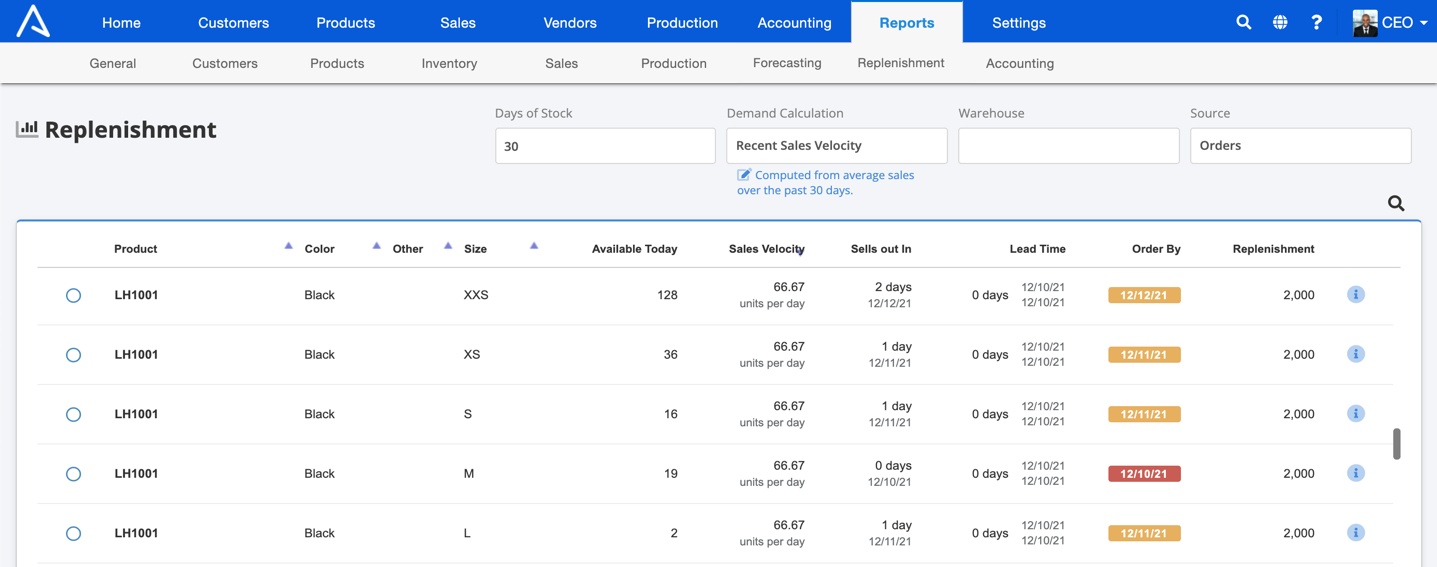Click the Days of Stock input field
1437x567 pixels.
coord(605,146)
